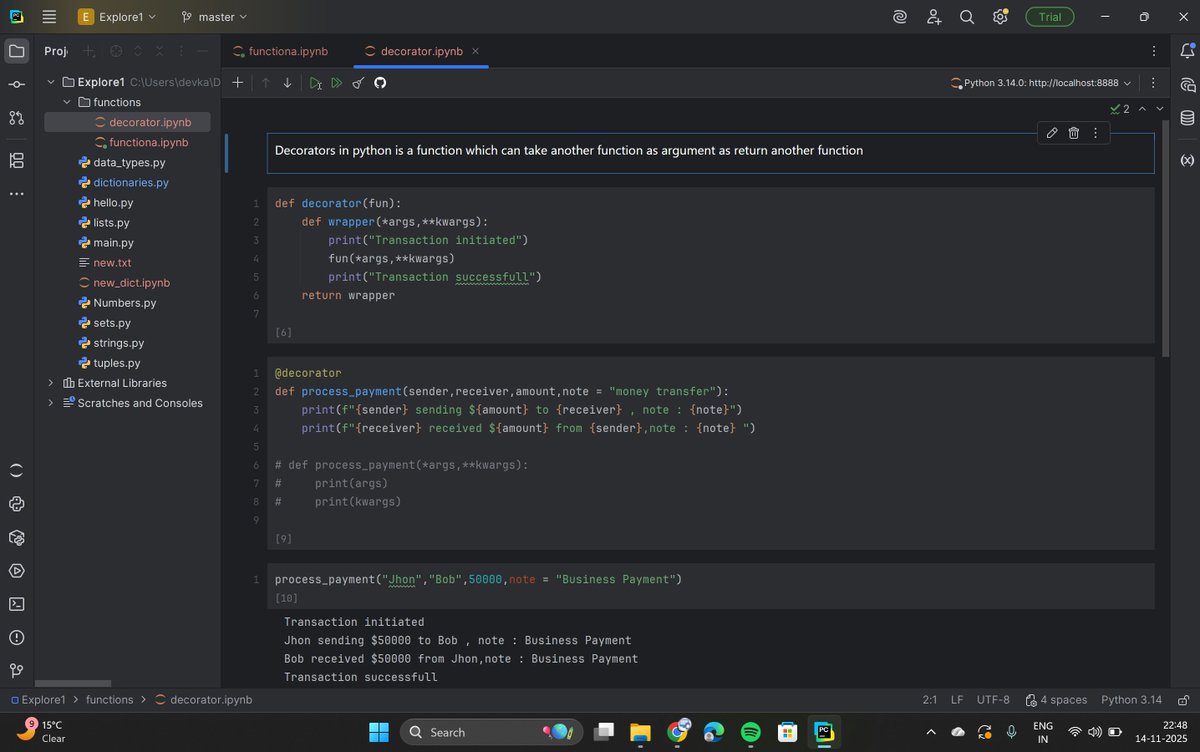Open the Jupyter Variables panel
Image resolution: width=1200 pixels, height=752 pixels.
tap(1187, 160)
